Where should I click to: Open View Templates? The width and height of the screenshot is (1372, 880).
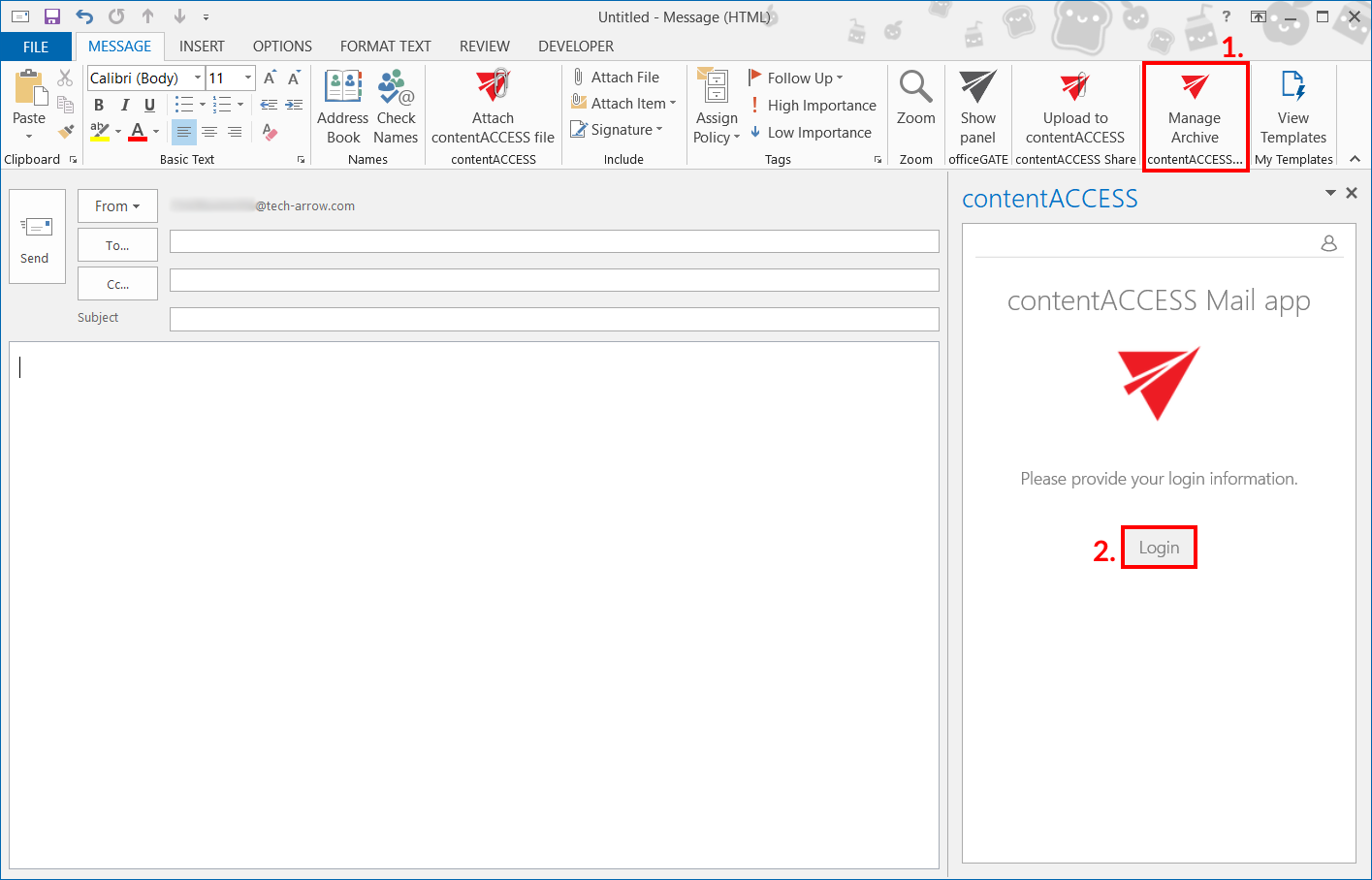[x=1292, y=107]
